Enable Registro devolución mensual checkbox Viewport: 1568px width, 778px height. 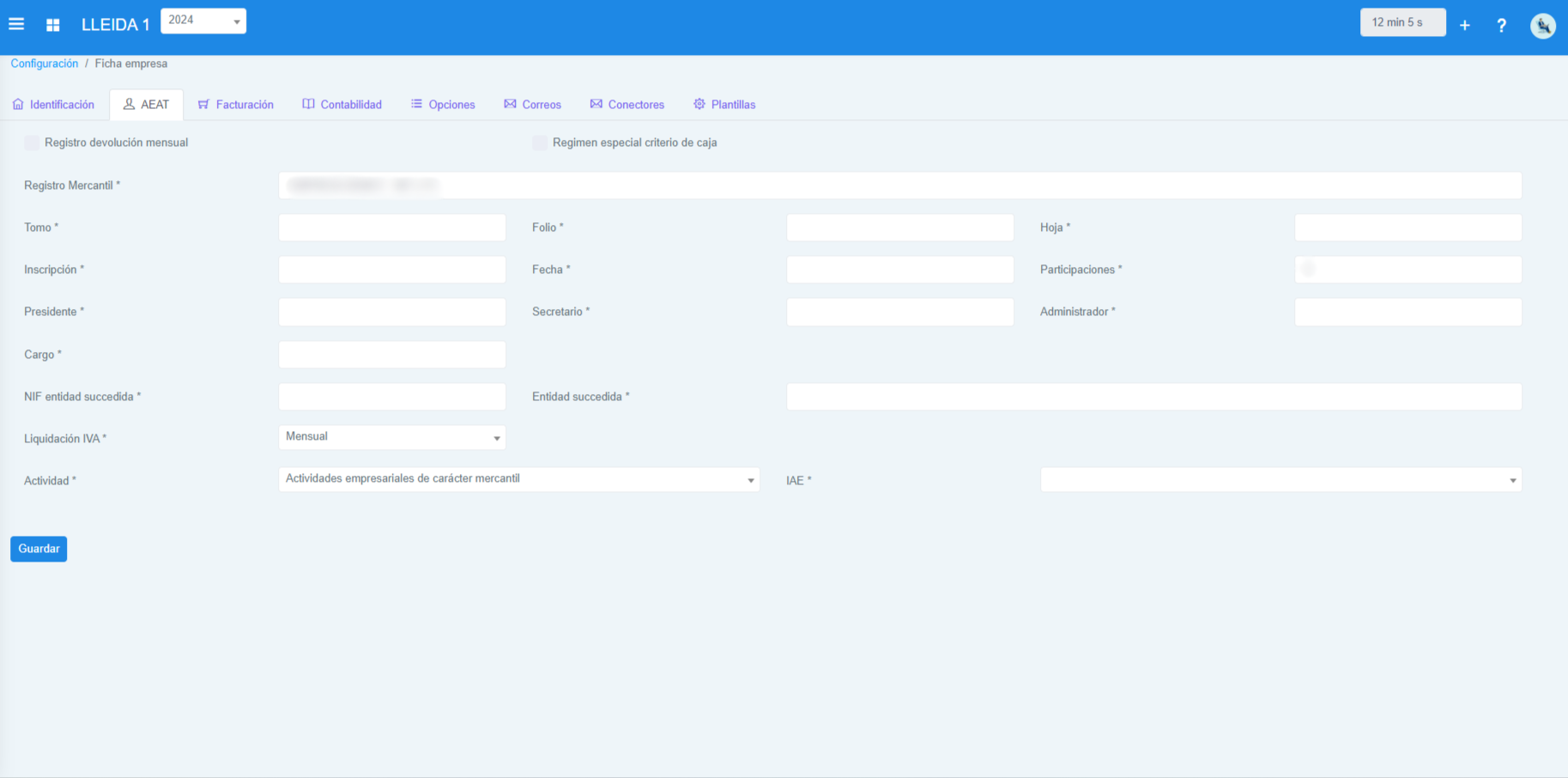pos(32,143)
